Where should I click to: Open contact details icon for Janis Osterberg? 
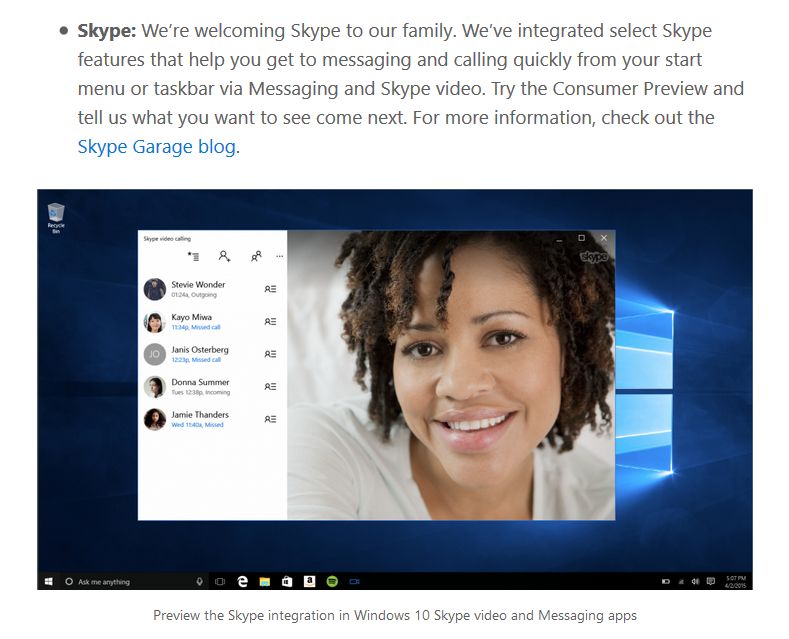tap(270, 354)
